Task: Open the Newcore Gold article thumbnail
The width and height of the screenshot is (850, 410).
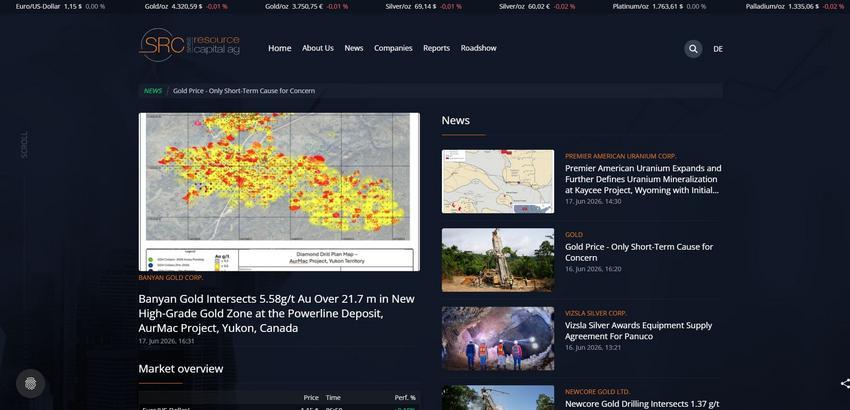Action: [498, 398]
